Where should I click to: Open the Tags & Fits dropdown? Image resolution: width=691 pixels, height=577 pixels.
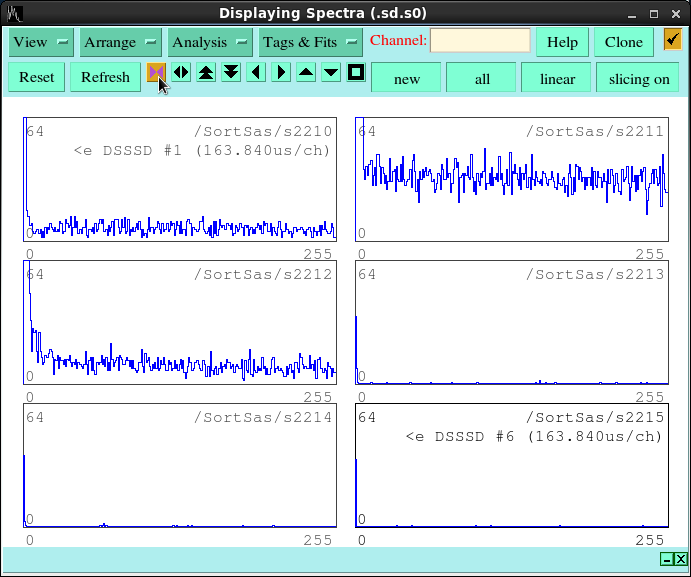(x=310, y=42)
